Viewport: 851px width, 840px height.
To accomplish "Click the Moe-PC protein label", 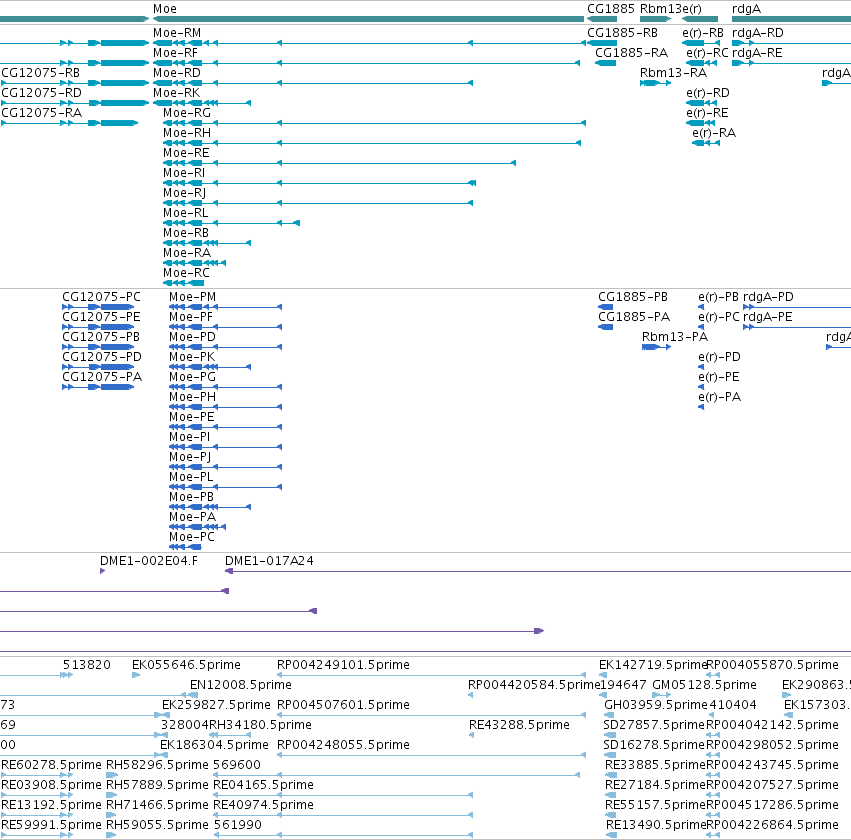I will (x=192, y=537).
